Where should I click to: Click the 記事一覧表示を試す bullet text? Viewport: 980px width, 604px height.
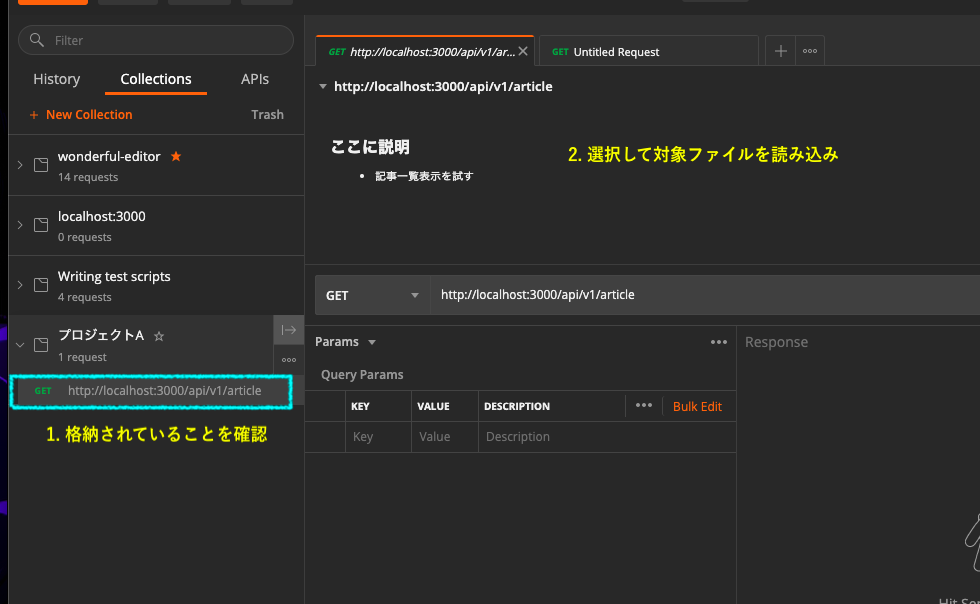424,176
